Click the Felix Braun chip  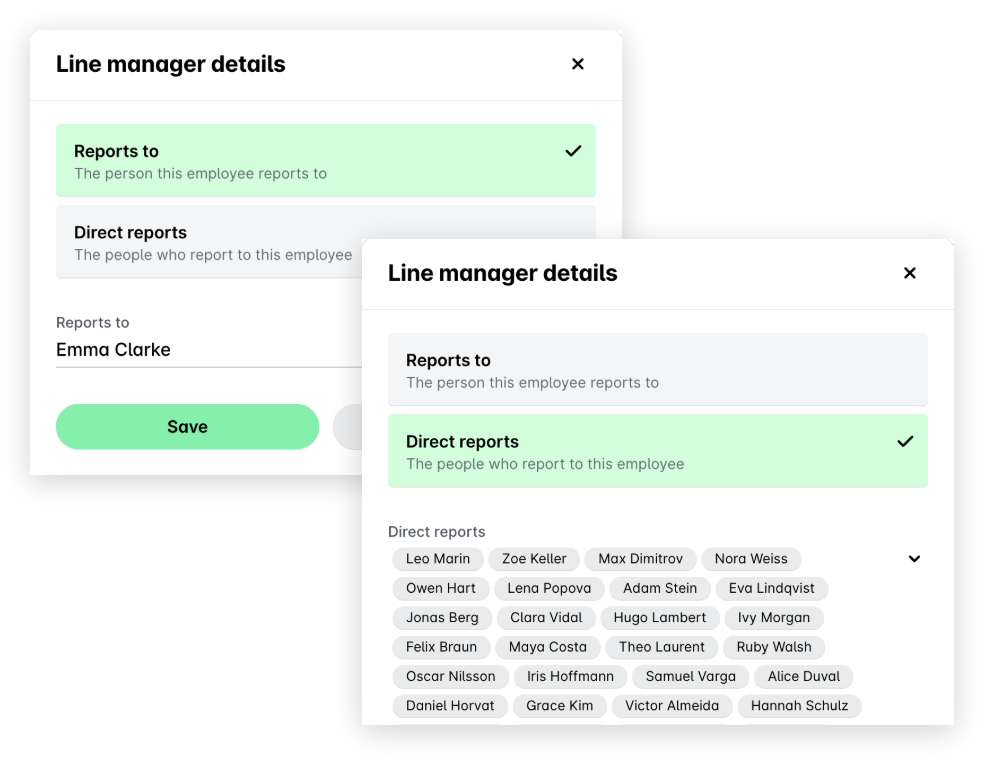pos(441,647)
